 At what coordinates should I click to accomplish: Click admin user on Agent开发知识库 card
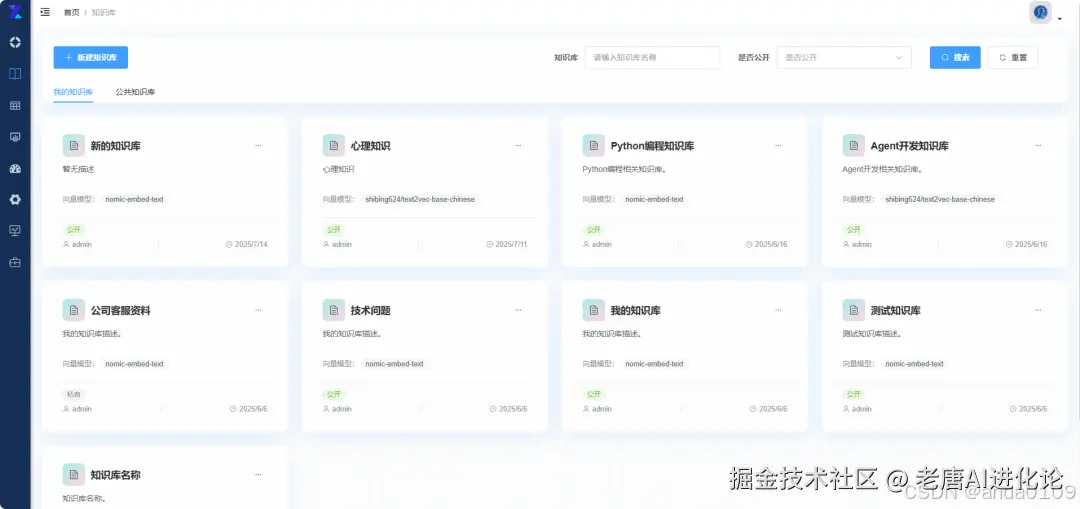857,245
